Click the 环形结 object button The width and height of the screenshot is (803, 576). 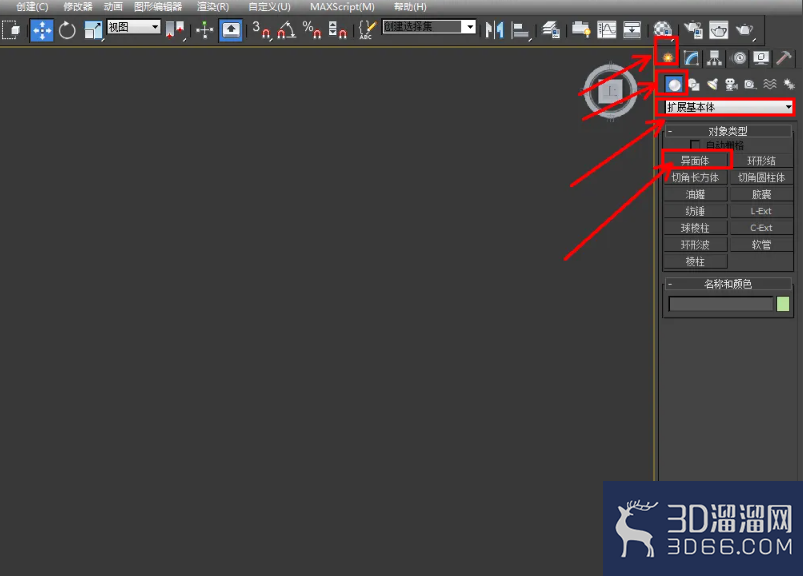(761, 161)
